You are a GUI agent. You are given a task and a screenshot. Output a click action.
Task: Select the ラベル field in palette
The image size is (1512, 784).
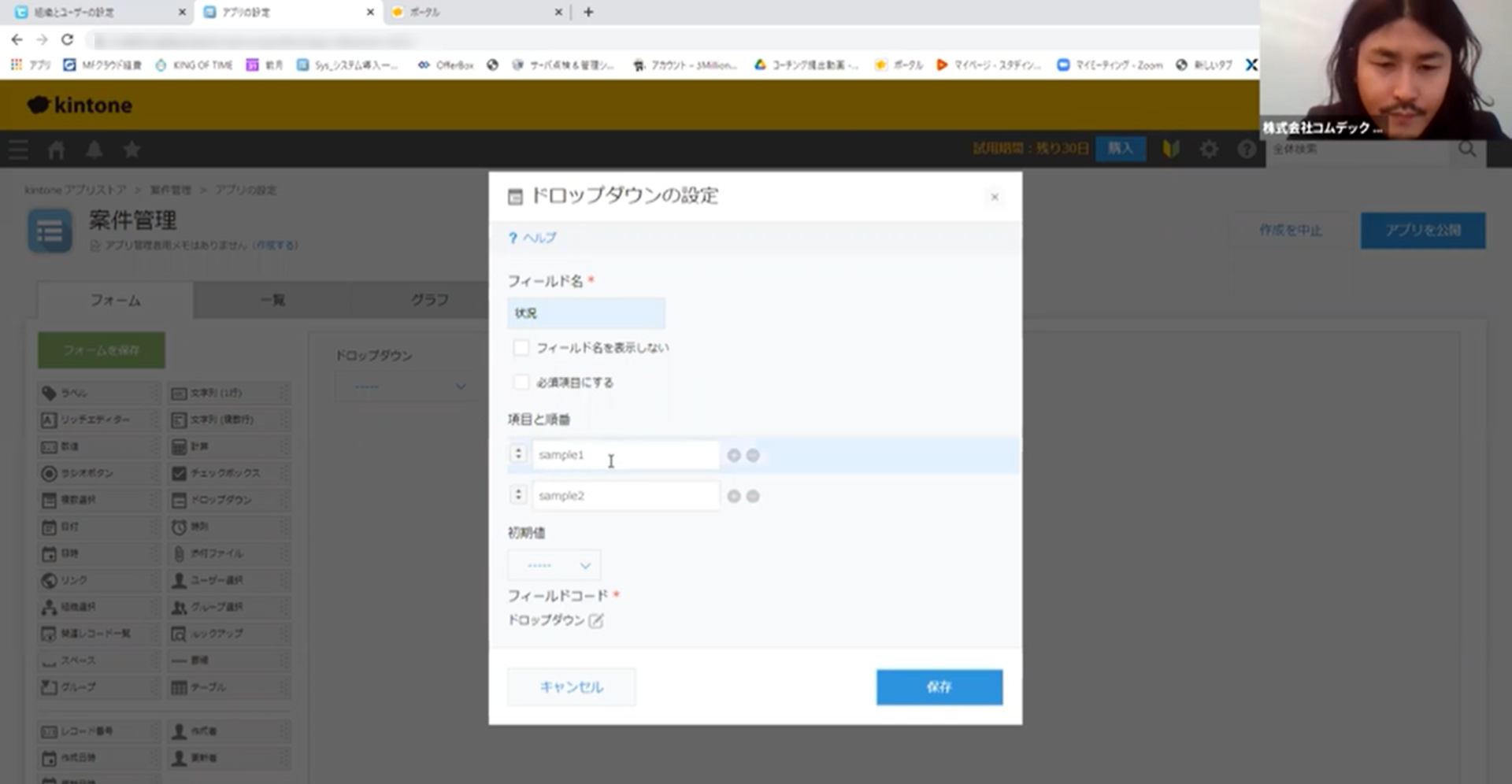tap(99, 393)
